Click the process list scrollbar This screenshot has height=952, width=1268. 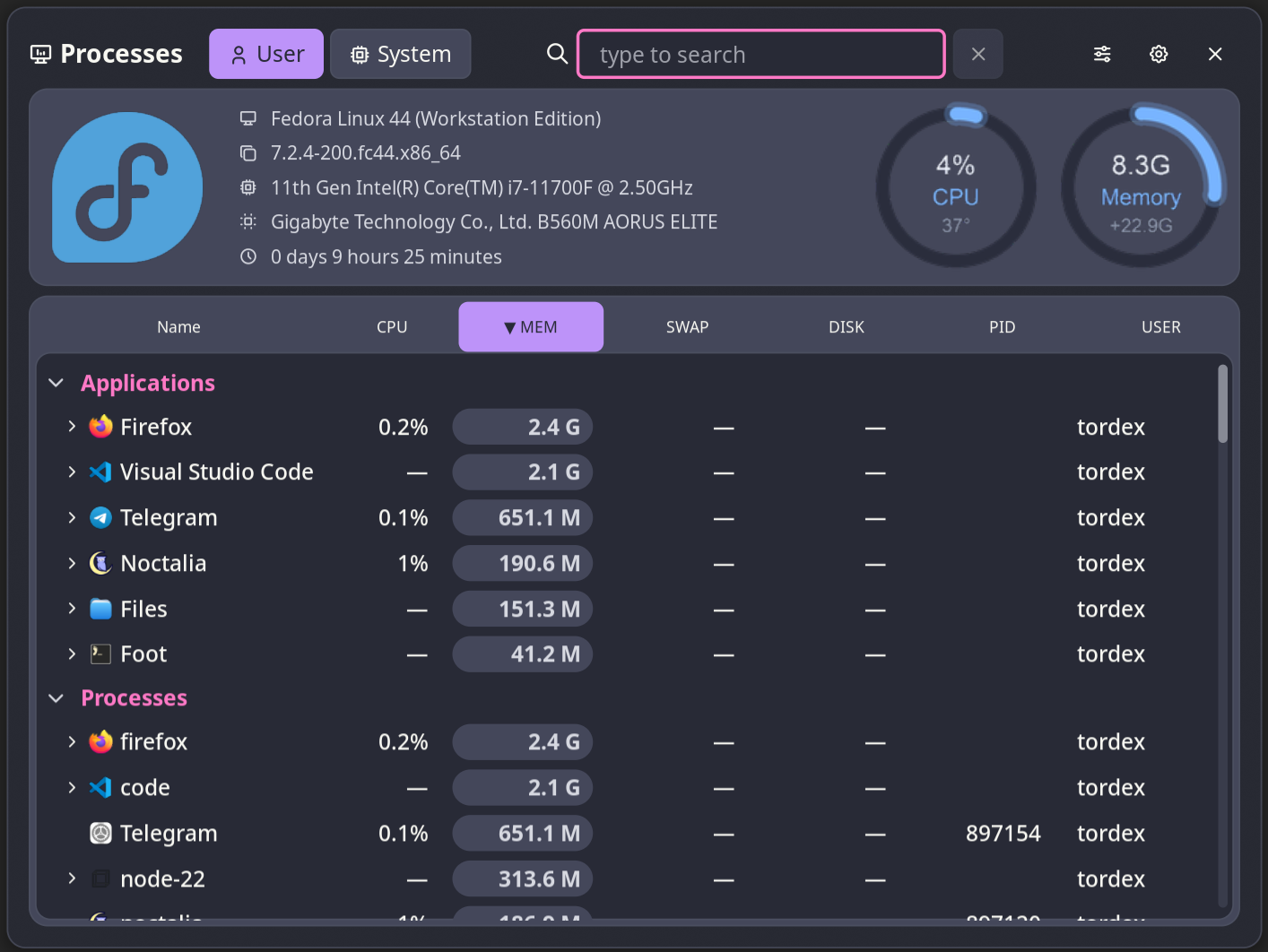coord(1222,403)
